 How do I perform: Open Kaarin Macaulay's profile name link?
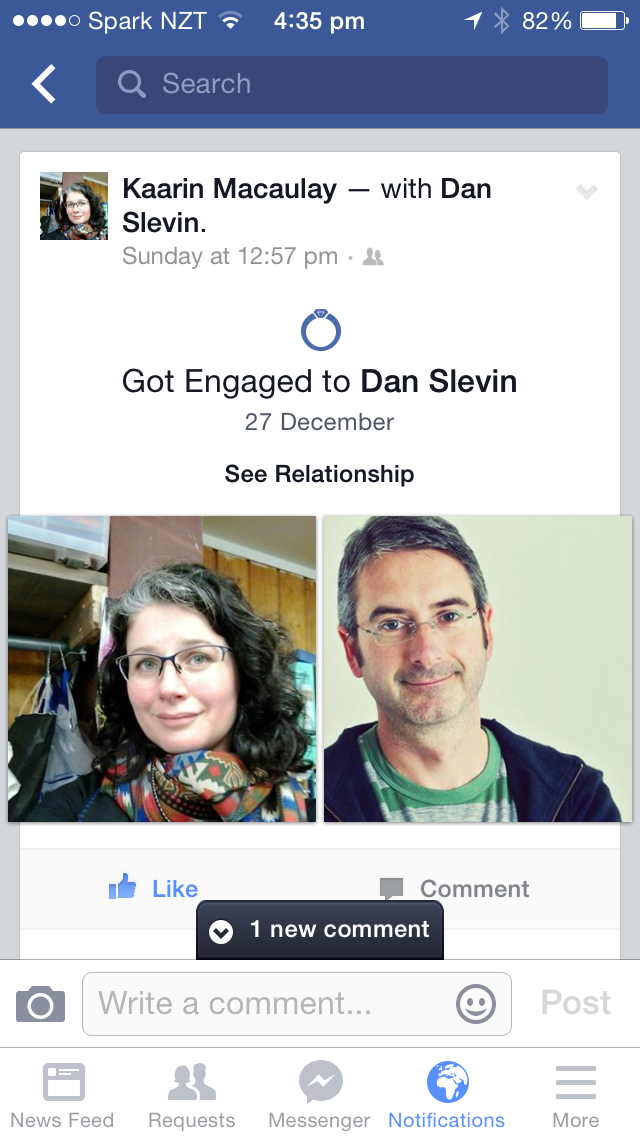229,189
